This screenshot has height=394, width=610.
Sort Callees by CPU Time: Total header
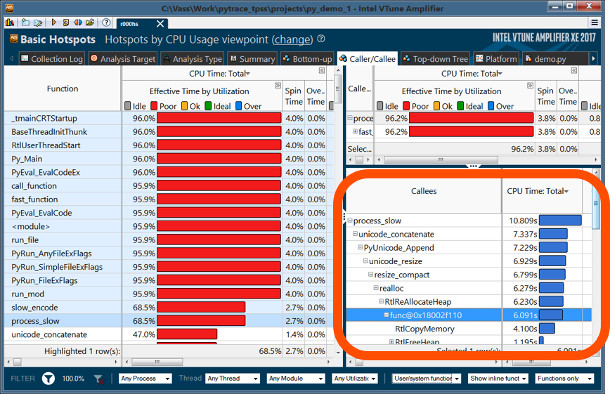(x=537, y=191)
